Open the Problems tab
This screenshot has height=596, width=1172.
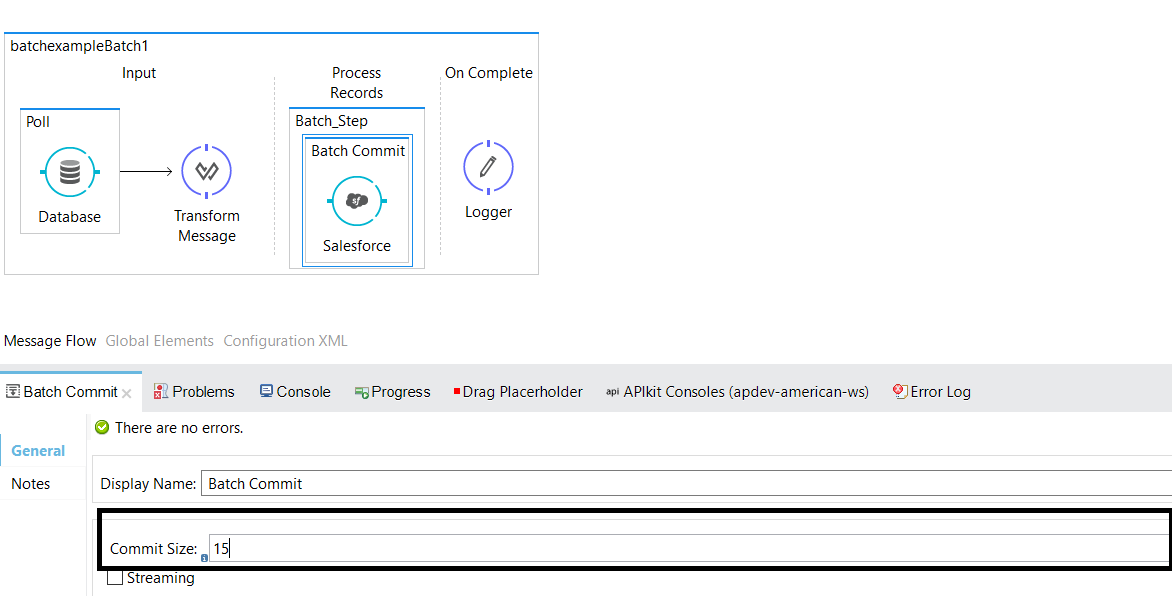[x=194, y=392]
